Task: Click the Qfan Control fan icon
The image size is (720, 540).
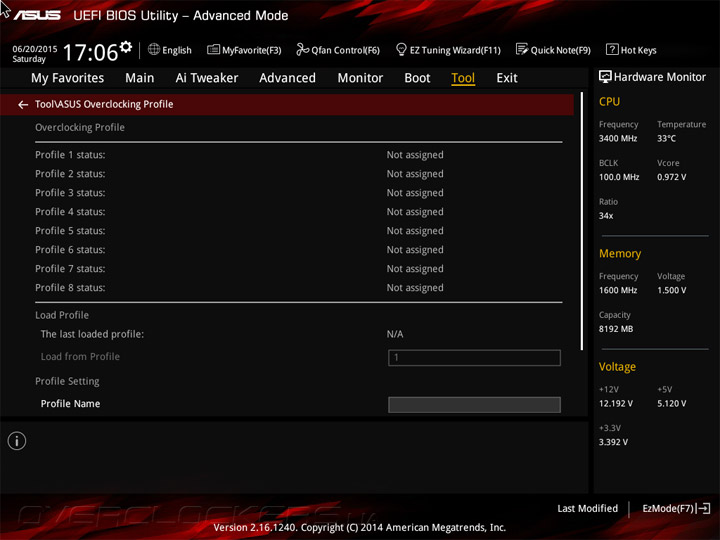Action: (302, 49)
